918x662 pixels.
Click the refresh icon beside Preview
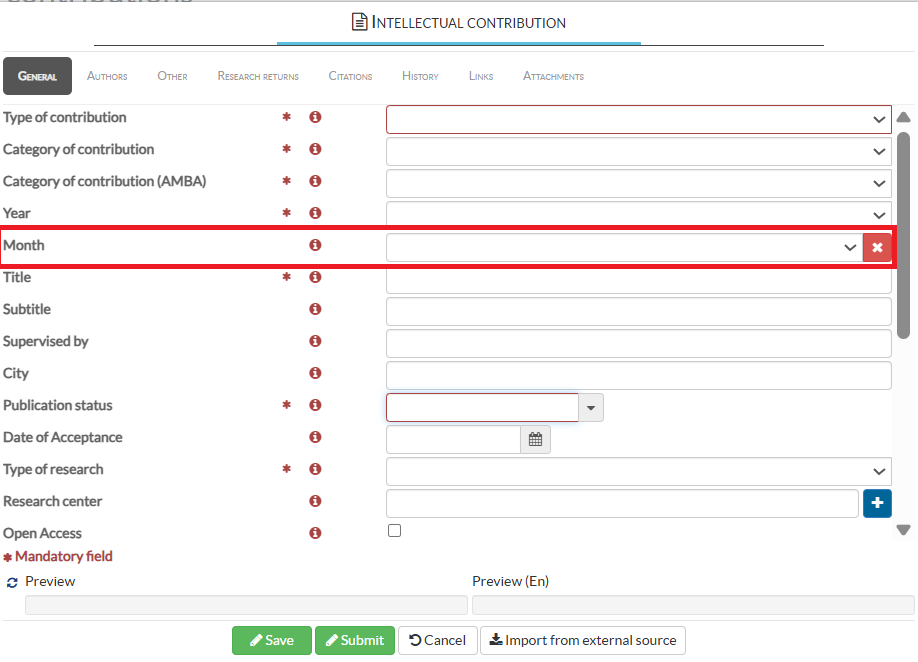(x=12, y=582)
